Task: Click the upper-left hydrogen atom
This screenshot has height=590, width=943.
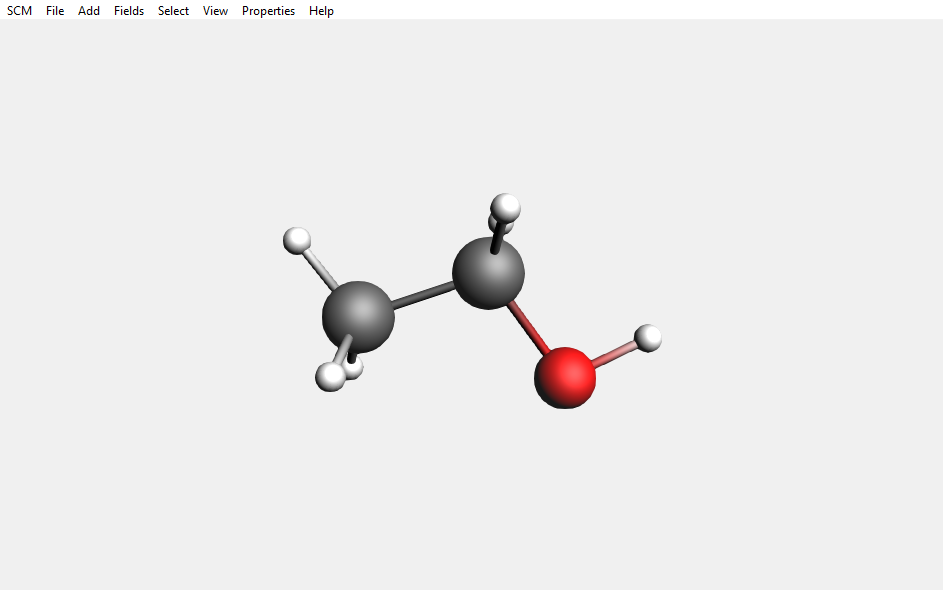Action: [296, 240]
